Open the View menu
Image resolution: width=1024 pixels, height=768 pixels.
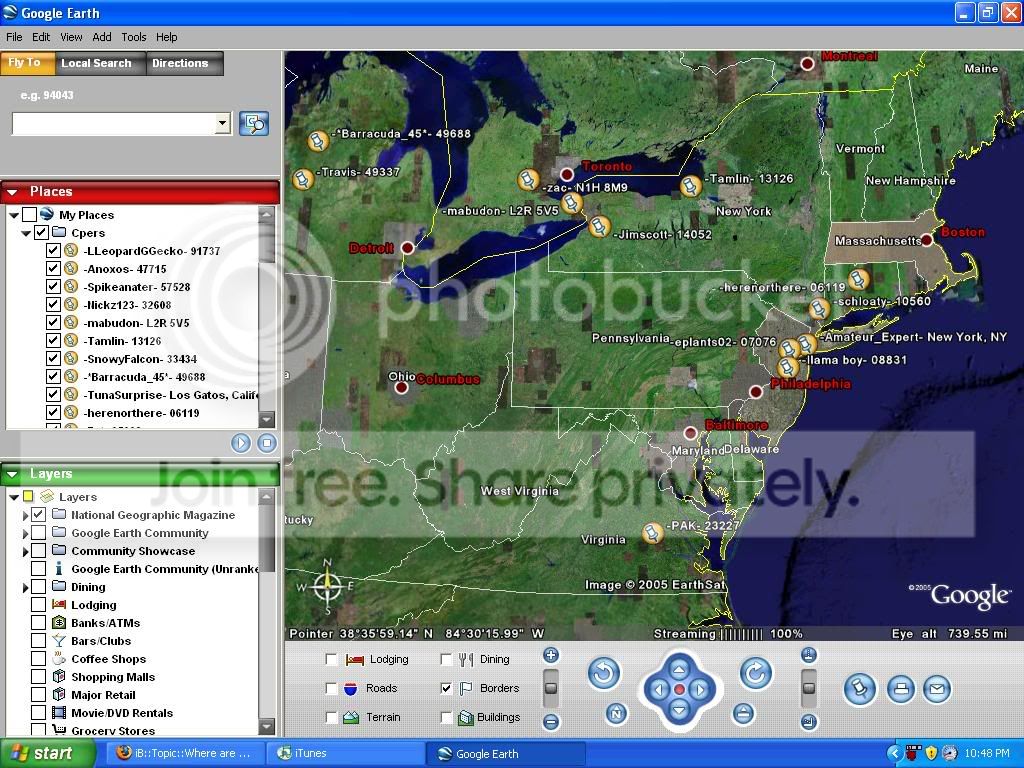71,37
